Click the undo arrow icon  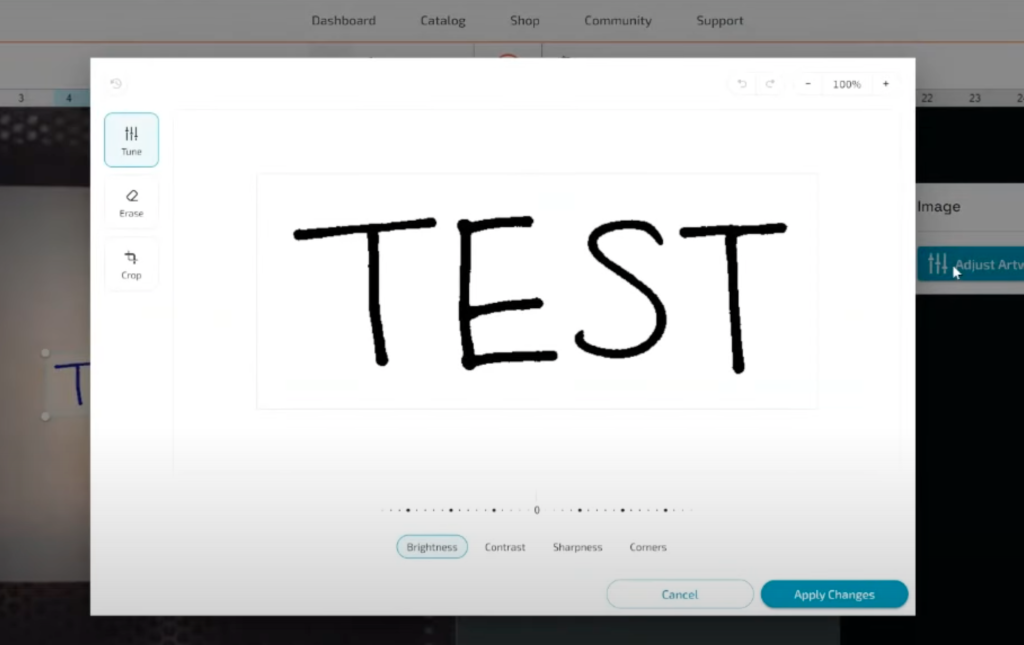point(742,84)
